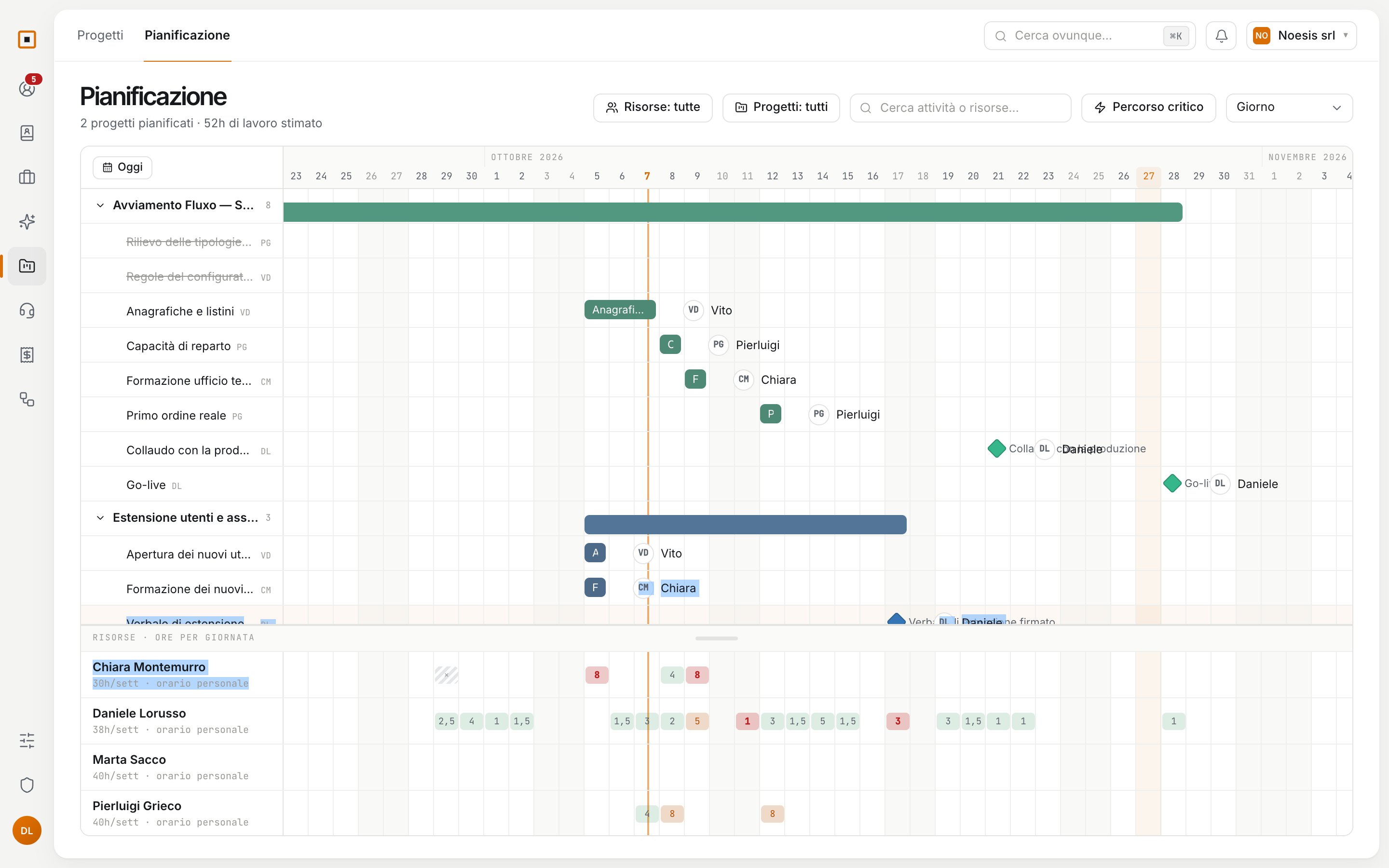Focus the Cerca ovunque search field
The width and height of the screenshot is (1389, 868).
pos(1089,36)
